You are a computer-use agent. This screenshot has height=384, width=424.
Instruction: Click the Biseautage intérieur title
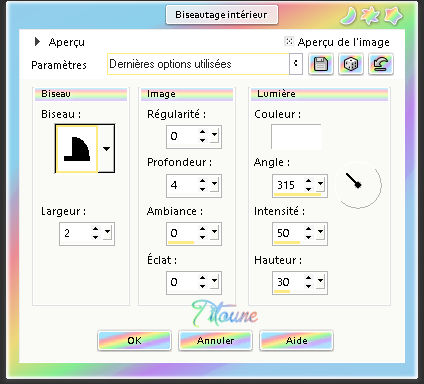pyautogui.click(x=221, y=15)
